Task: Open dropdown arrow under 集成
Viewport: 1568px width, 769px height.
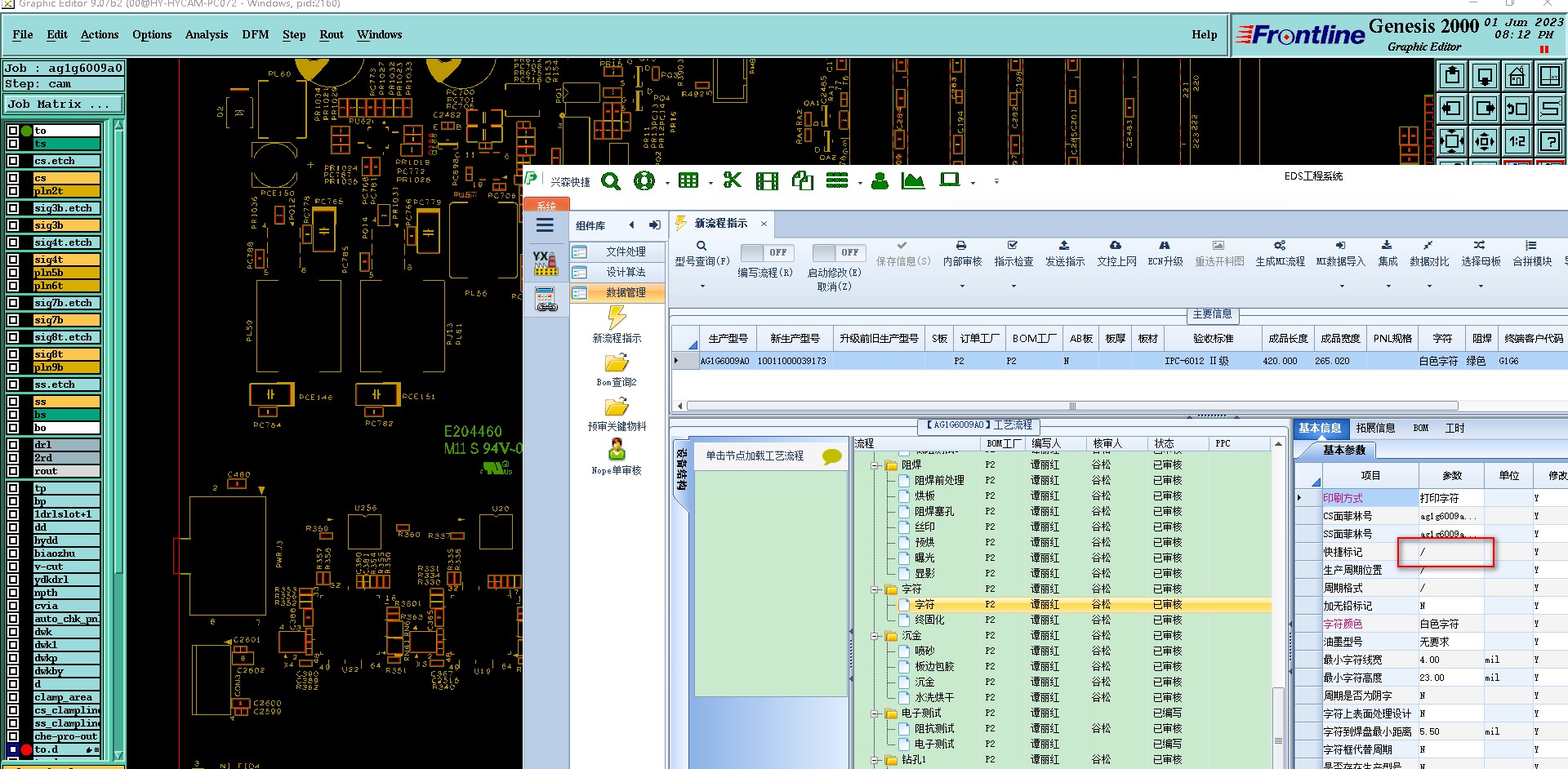Action: (1388, 287)
